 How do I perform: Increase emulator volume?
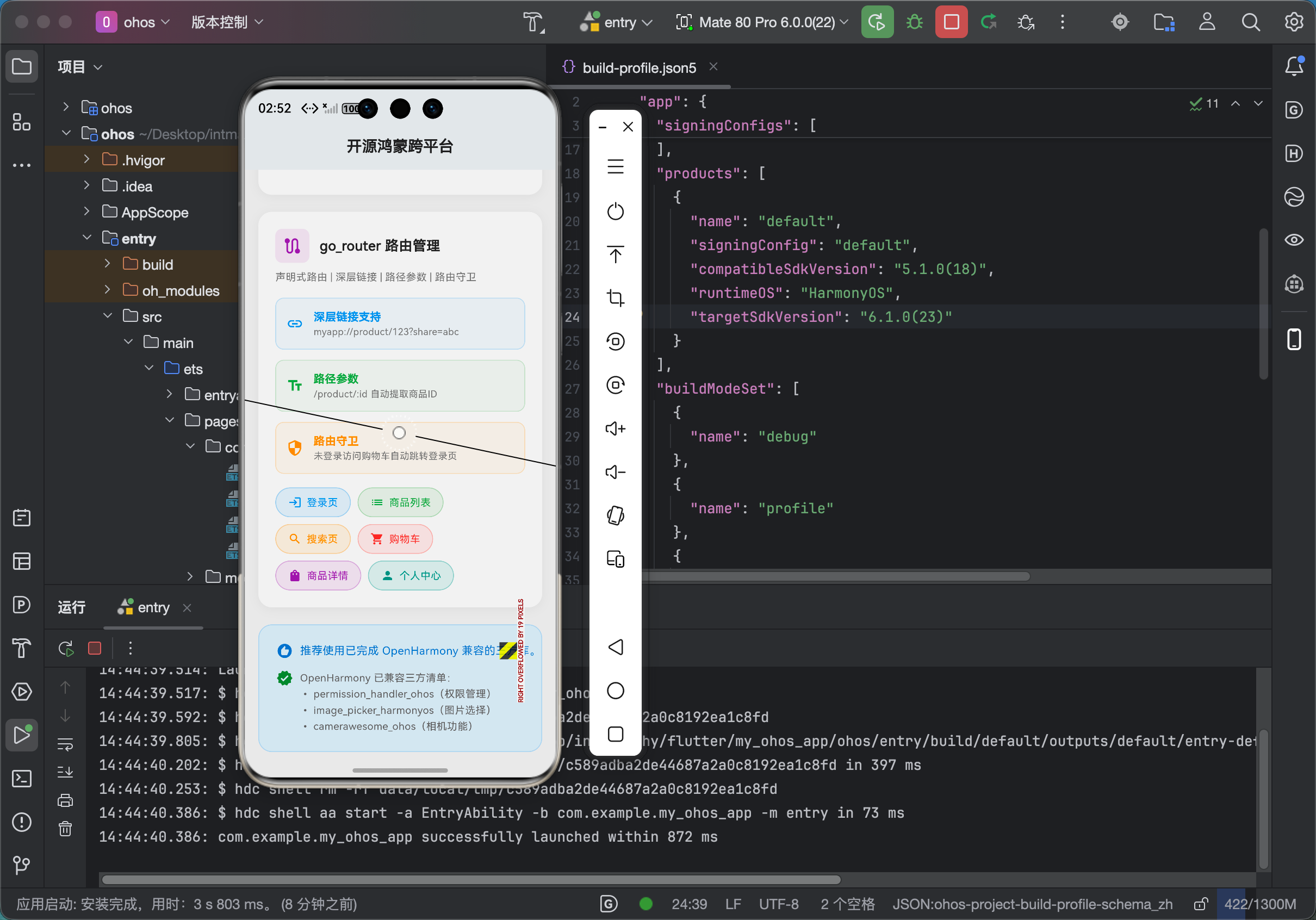(x=615, y=428)
